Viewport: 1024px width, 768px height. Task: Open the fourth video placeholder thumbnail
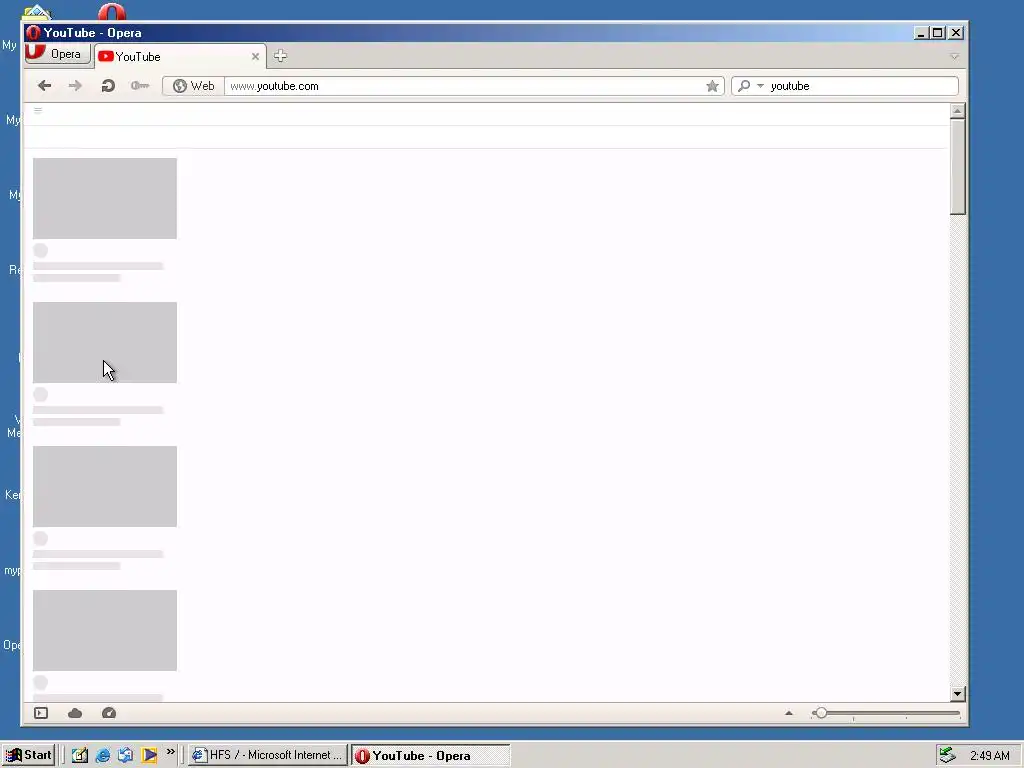point(104,630)
